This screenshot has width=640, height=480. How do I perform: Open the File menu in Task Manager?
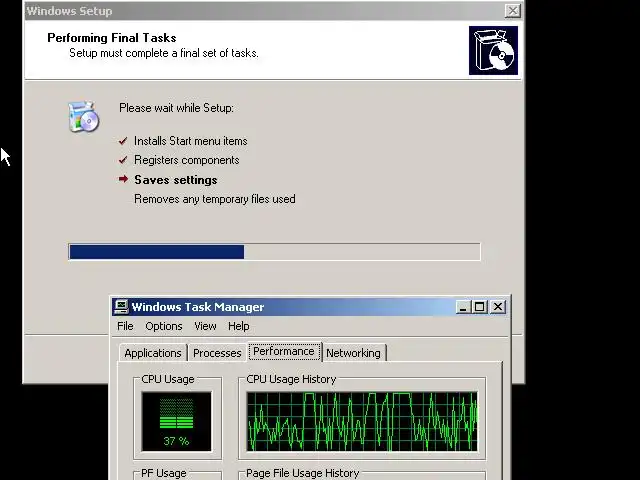[125, 326]
